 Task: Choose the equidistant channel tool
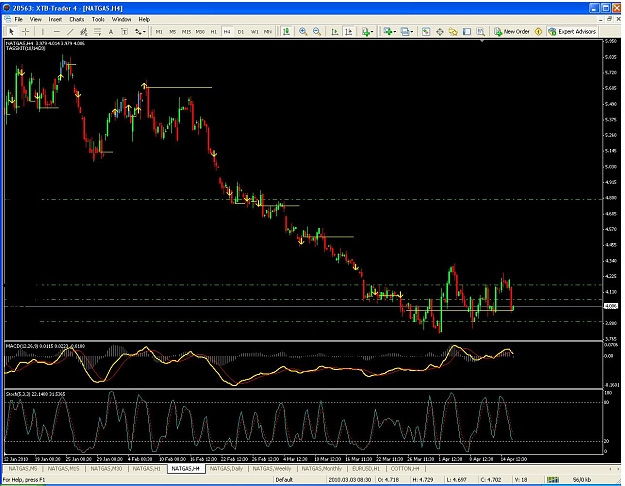pos(84,31)
